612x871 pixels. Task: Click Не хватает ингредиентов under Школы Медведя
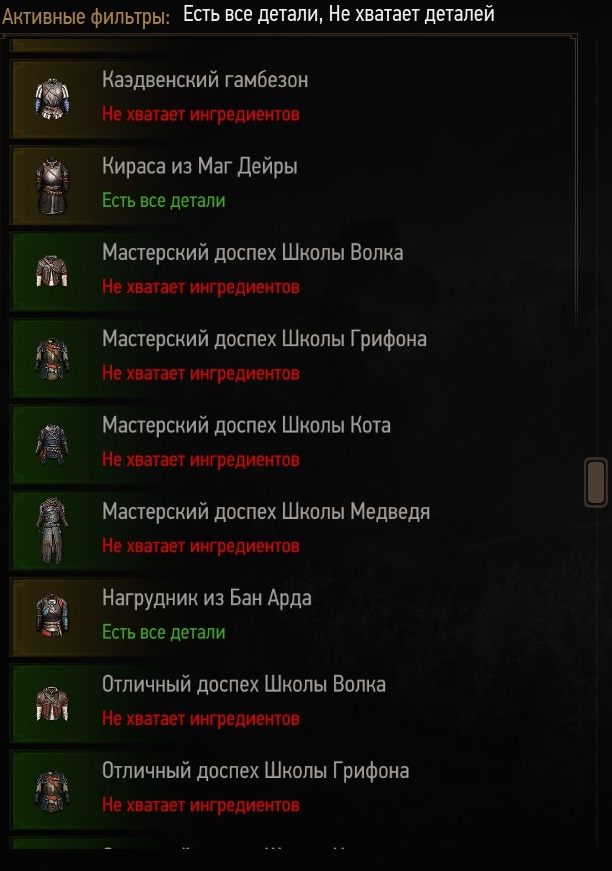coord(200,546)
